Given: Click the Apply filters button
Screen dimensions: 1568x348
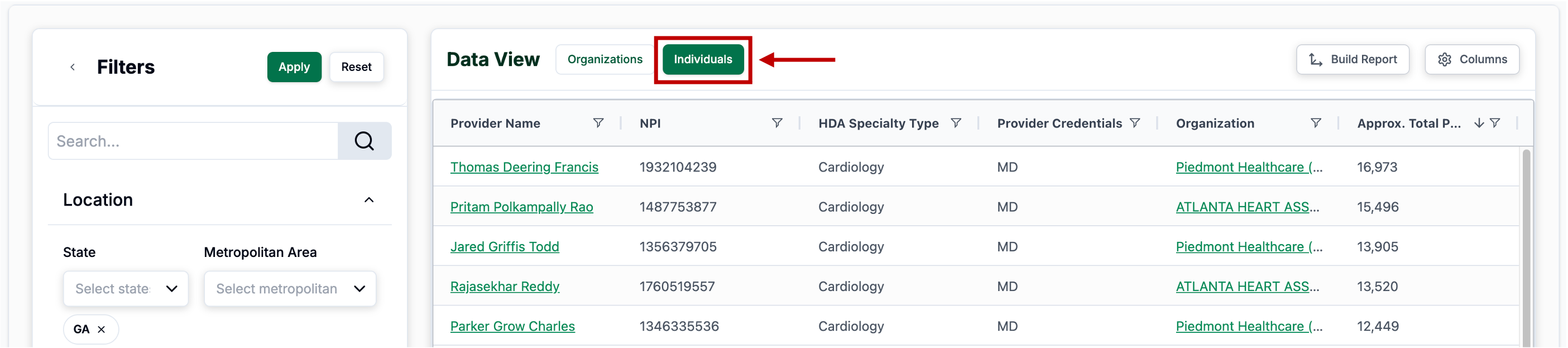Looking at the screenshot, I should click(x=294, y=67).
